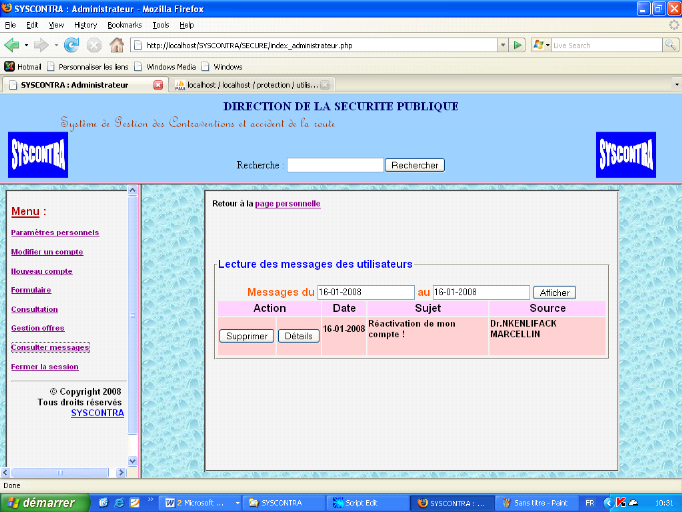The width and height of the screenshot is (682, 512).
Task: Open the History menu
Action: 86,24
